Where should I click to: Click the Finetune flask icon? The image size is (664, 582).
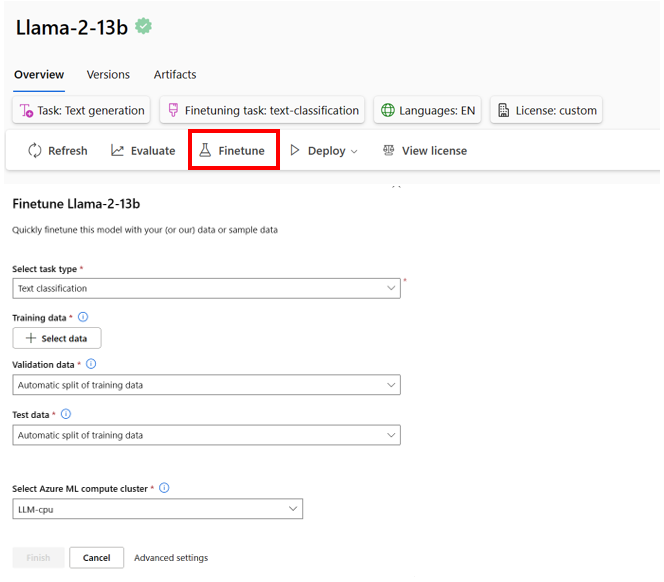(x=205, y=151)
